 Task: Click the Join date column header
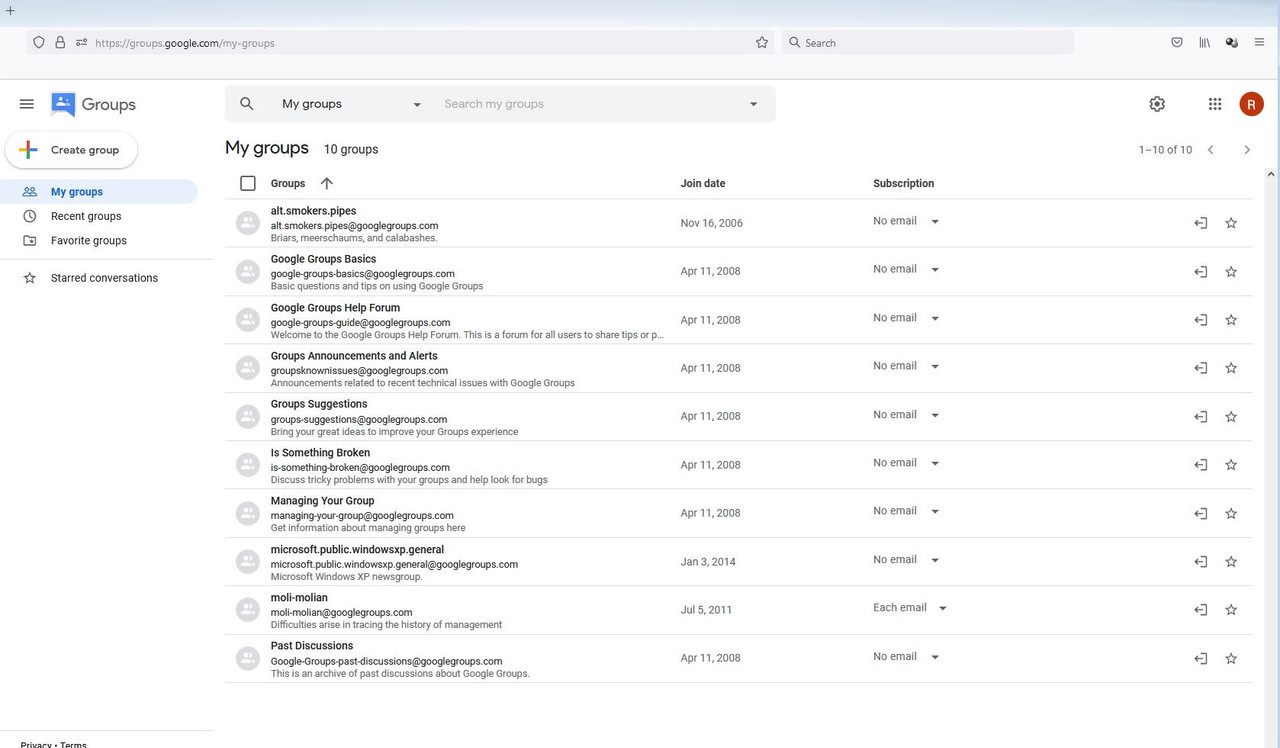click(703, 184)
